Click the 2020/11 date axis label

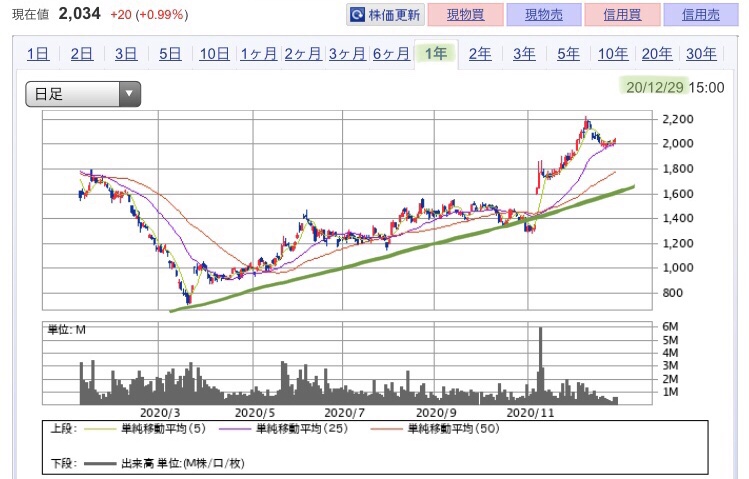point(530,413)
